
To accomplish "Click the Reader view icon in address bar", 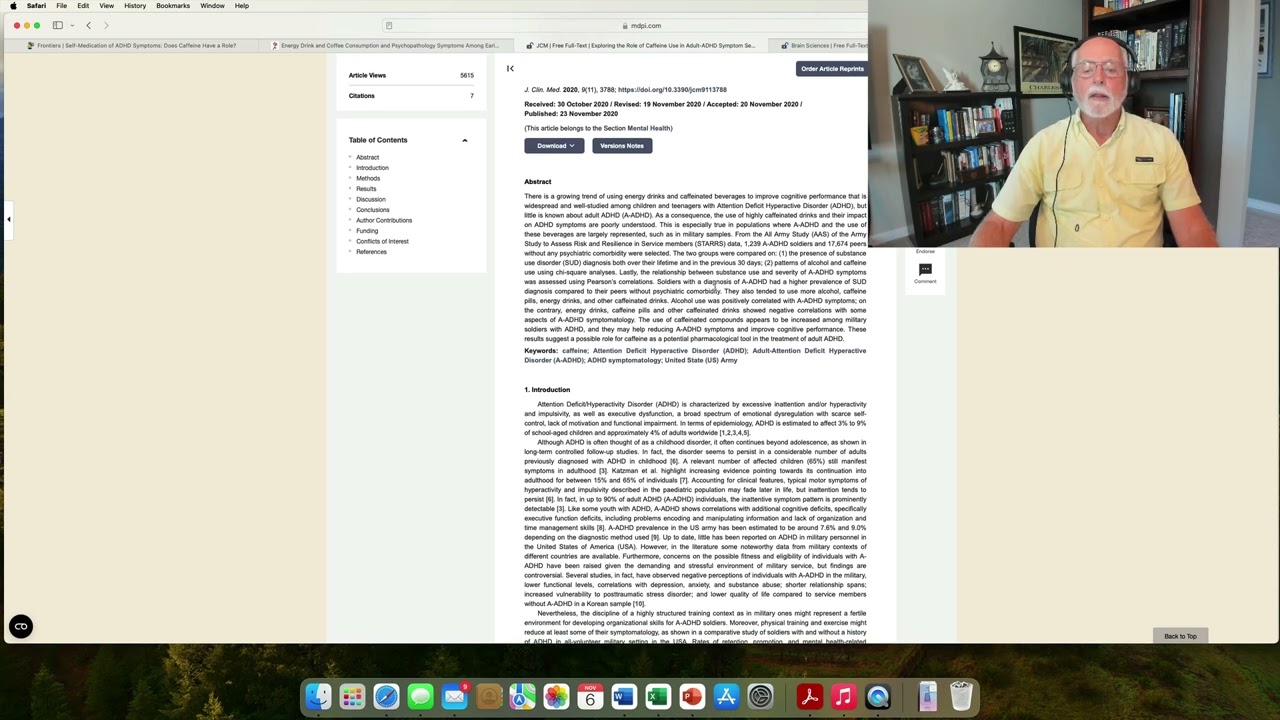I will tap(389, 25).
